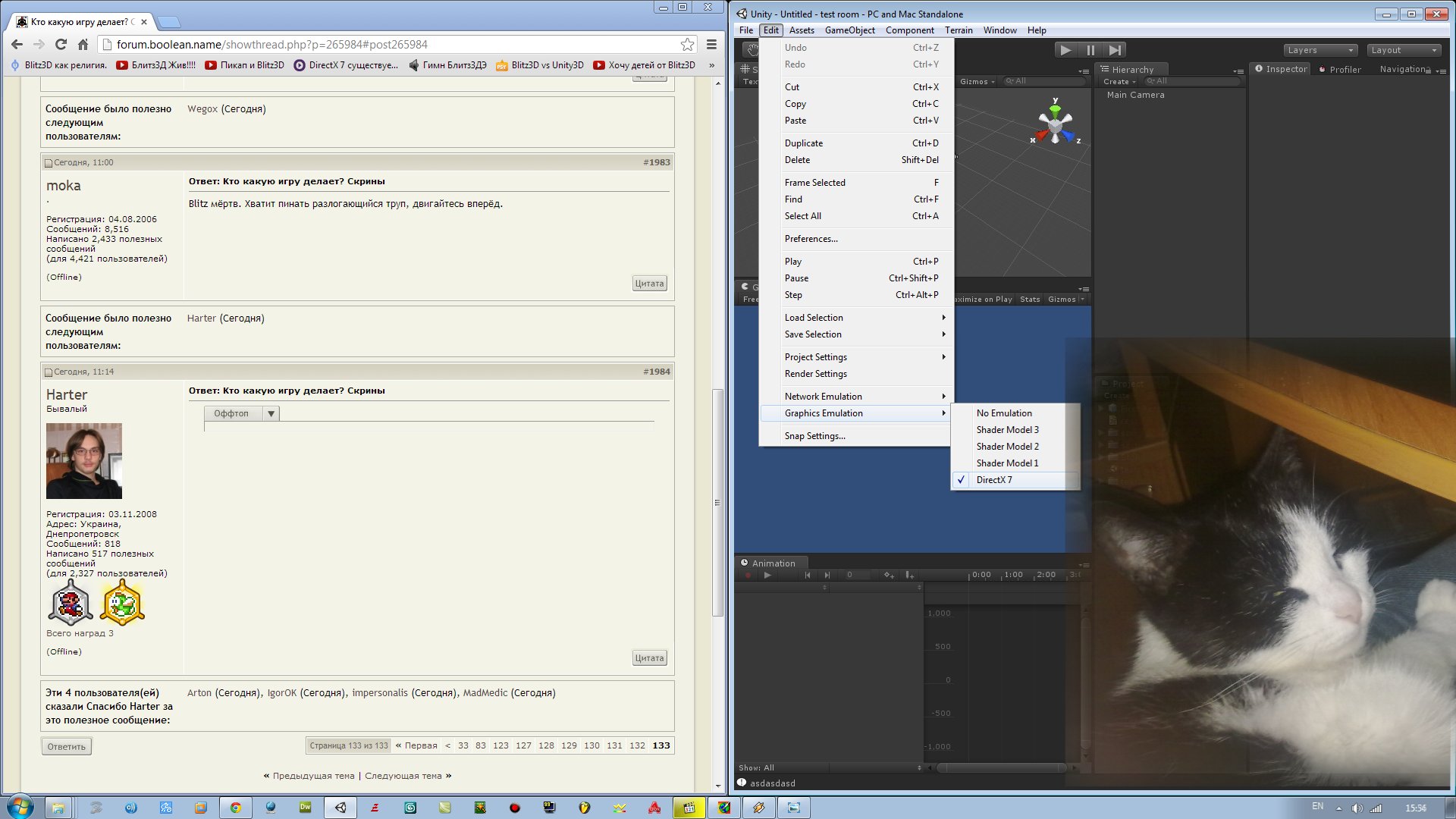
Task: Click the Step frame button
Action: tap(1115, 50)
